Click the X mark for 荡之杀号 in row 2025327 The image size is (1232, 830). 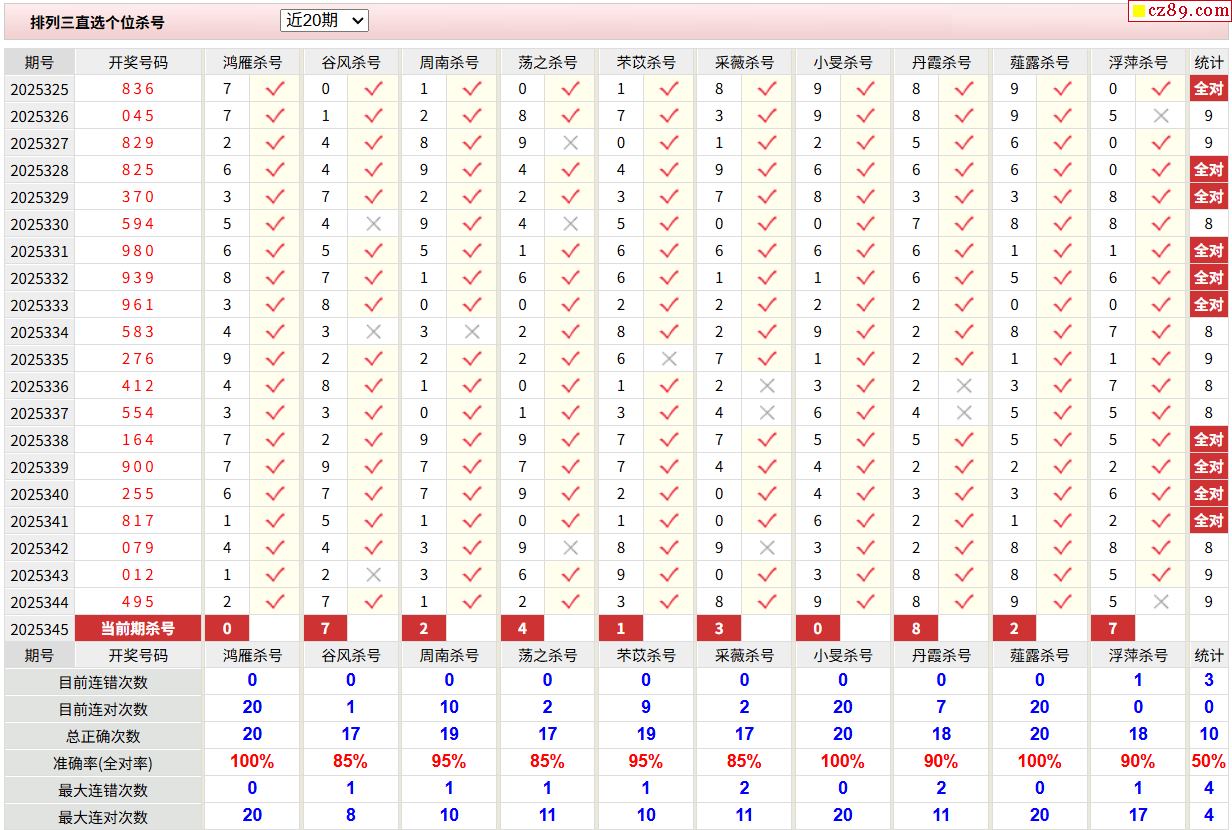point(571,143)
